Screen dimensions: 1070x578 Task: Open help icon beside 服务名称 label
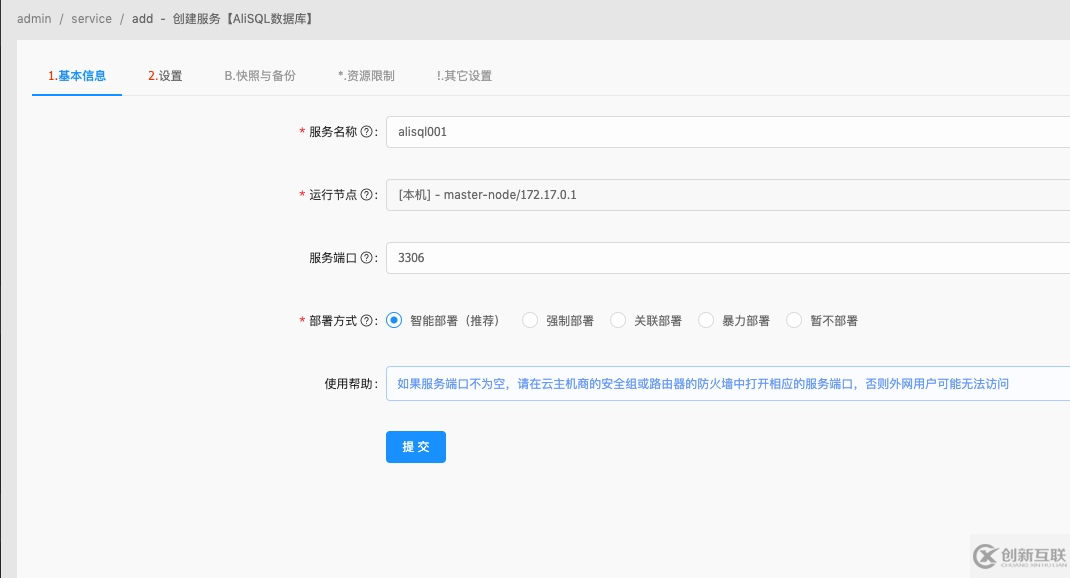click(x=366, y=132)
